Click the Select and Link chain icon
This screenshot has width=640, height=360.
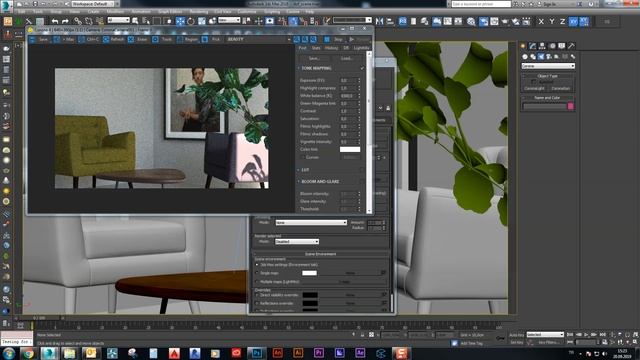78,21
